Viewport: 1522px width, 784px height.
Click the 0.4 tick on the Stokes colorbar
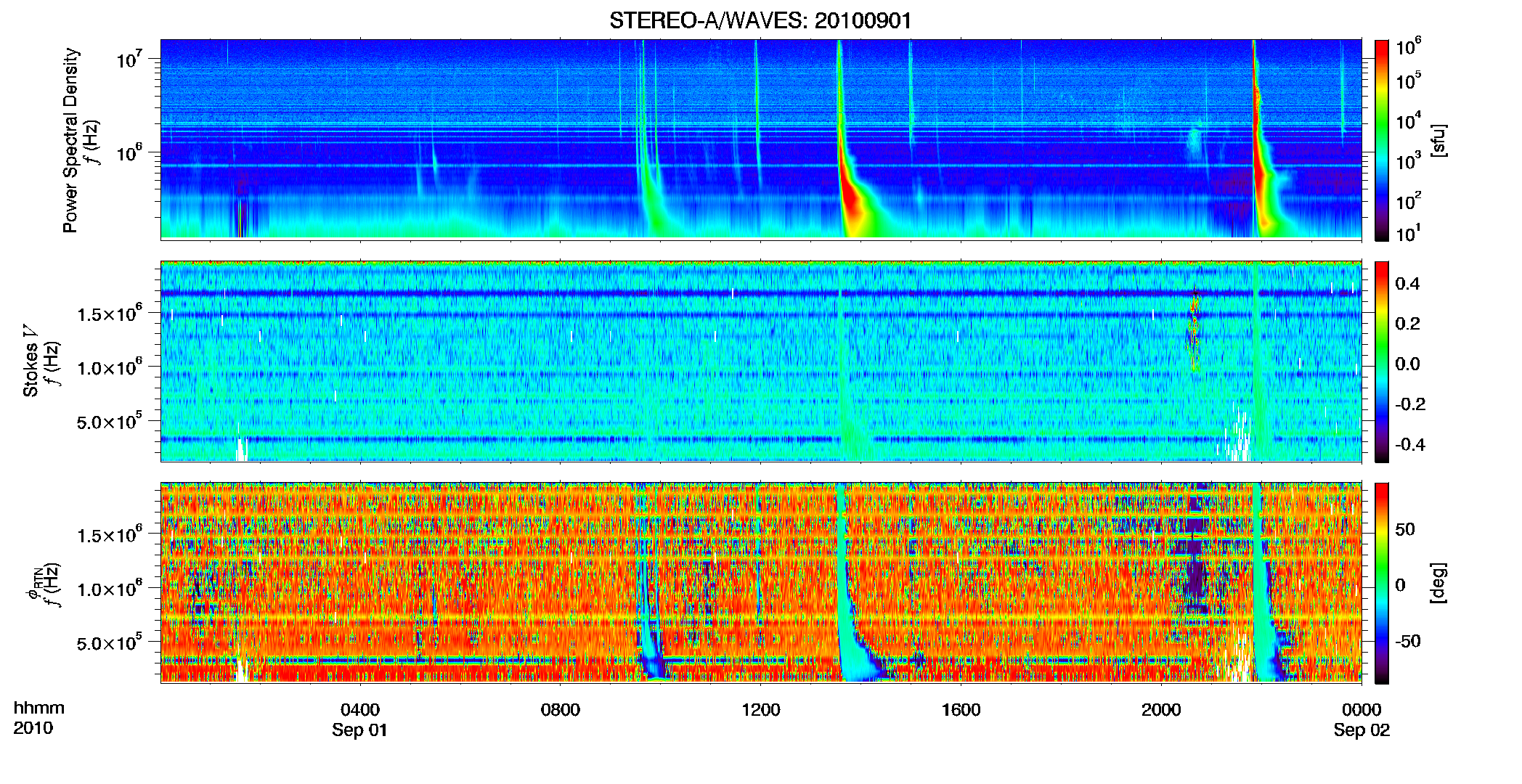[1407, 284]
